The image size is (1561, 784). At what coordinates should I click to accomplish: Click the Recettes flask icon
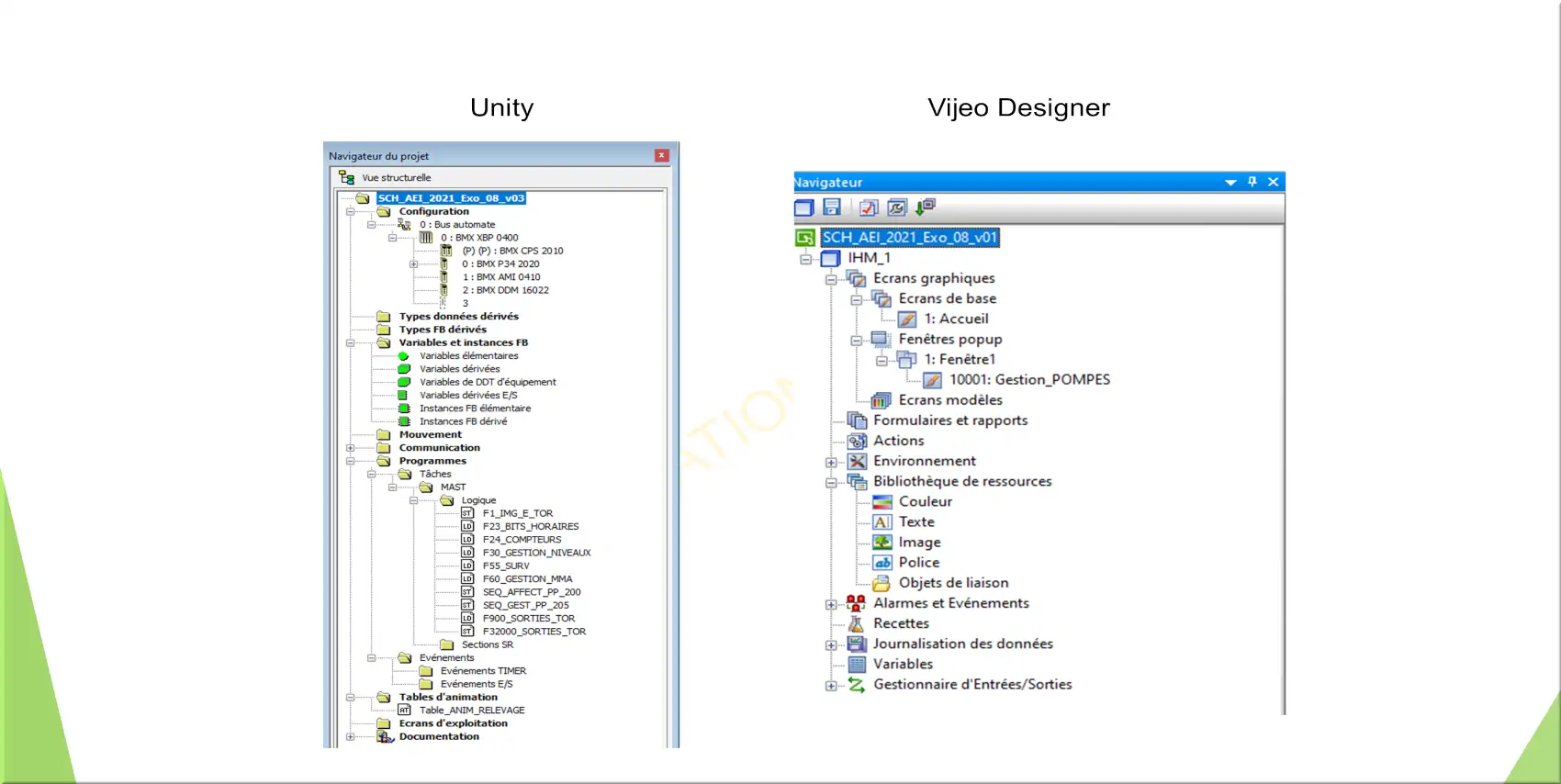tap(857, 623)
